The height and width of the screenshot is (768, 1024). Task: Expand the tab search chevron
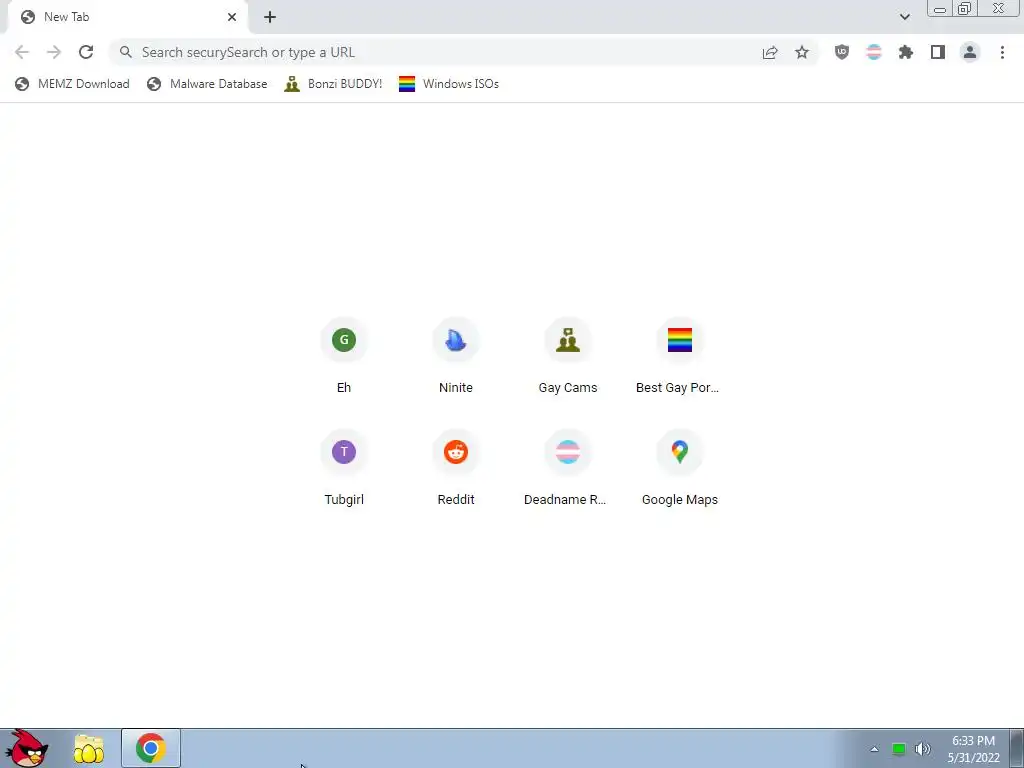click(904, 17)
